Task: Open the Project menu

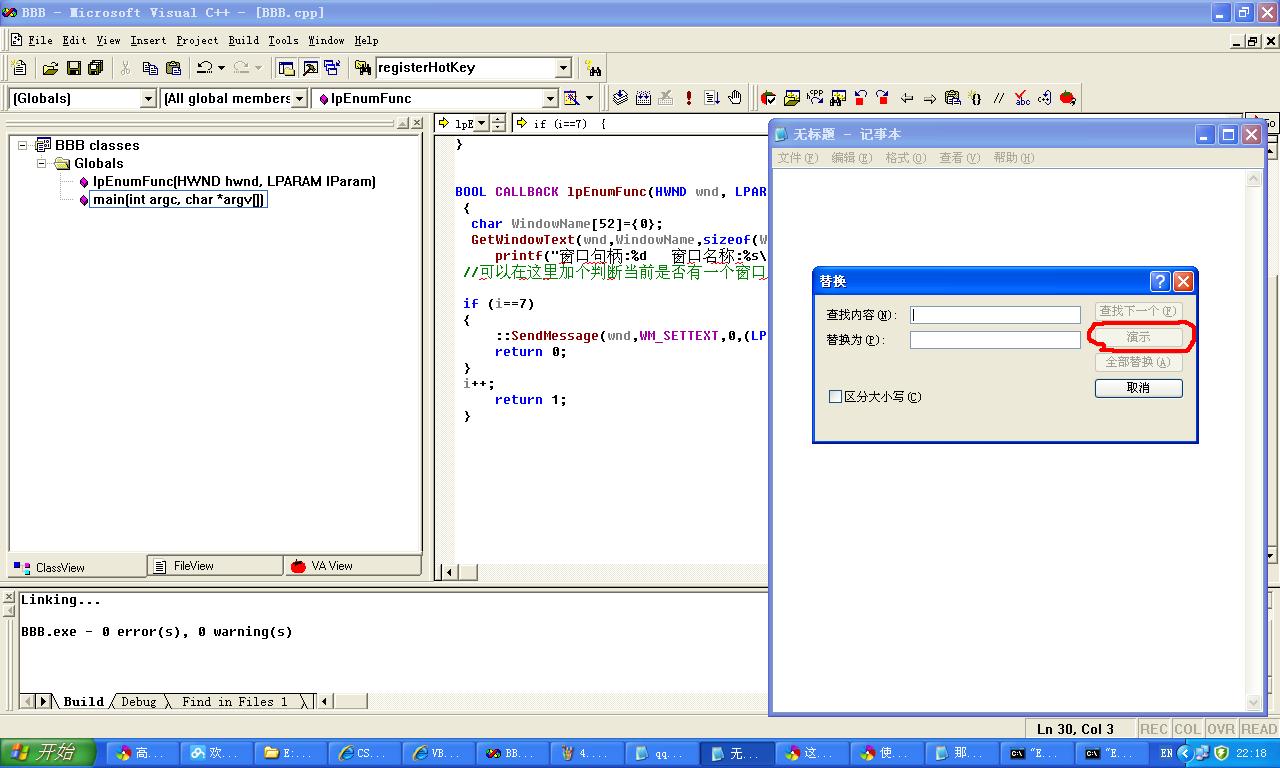Action: (x=197, y=40)
